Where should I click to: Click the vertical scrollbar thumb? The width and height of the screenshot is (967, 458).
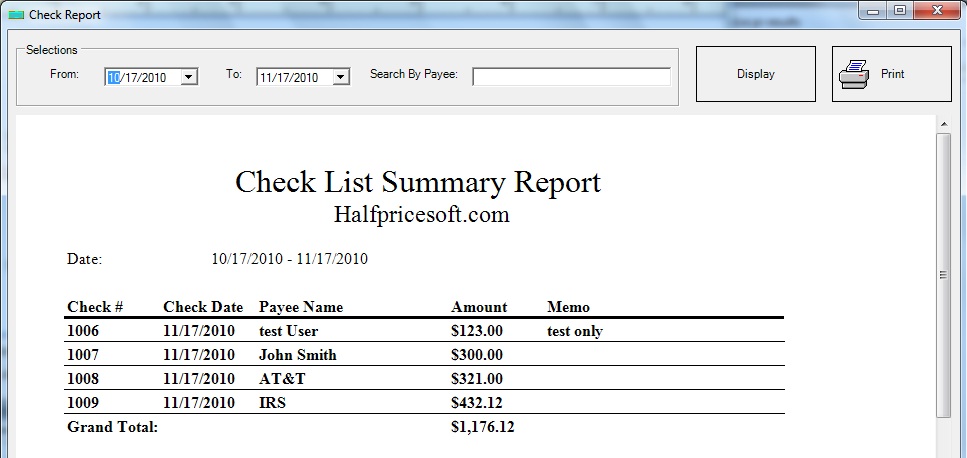coord(943,275)
